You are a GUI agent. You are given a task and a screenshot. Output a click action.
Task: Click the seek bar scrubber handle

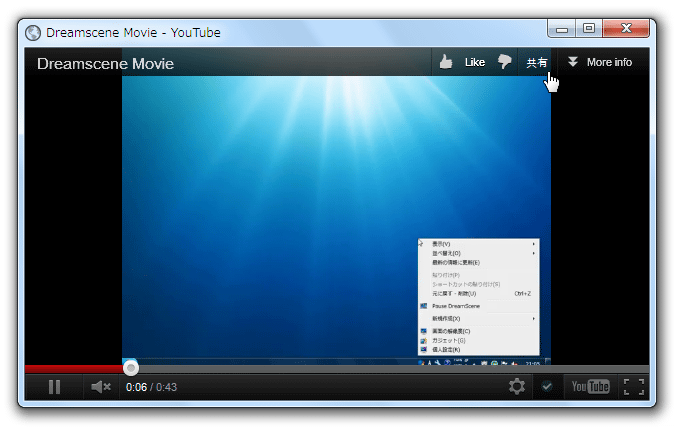coord(131,368)
